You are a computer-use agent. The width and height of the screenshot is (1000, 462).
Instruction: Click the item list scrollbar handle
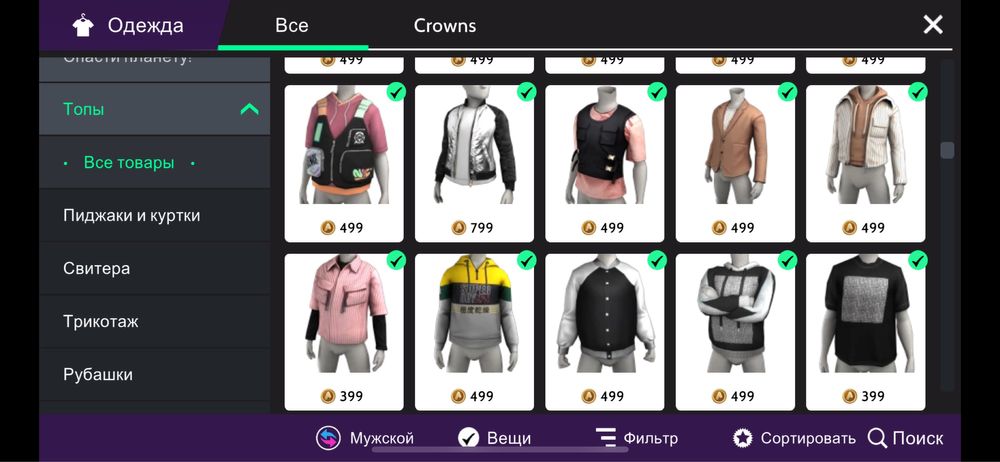pos(947,150)
